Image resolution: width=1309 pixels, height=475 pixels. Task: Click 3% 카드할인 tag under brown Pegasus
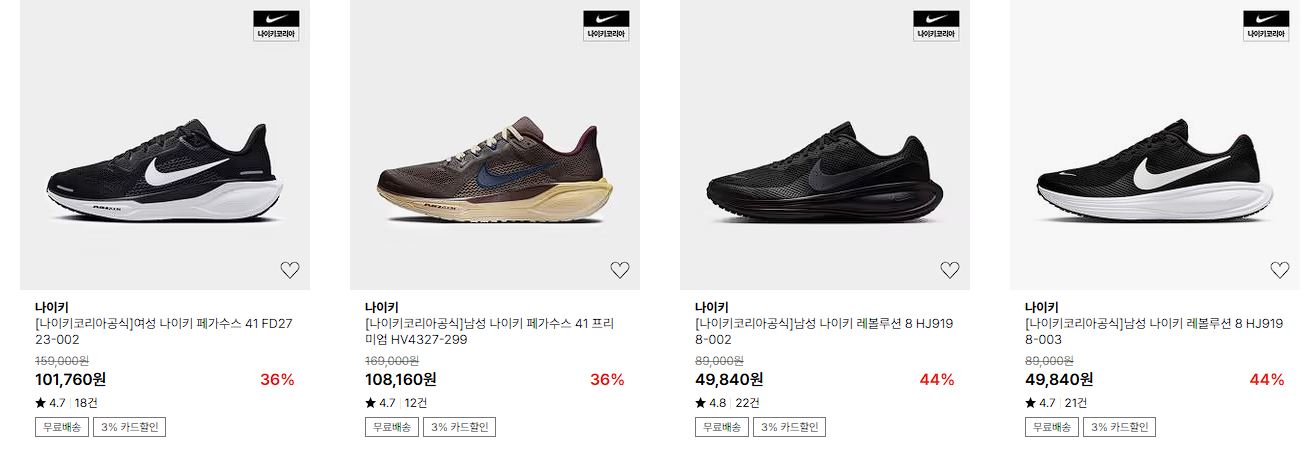tap(460, 427)
